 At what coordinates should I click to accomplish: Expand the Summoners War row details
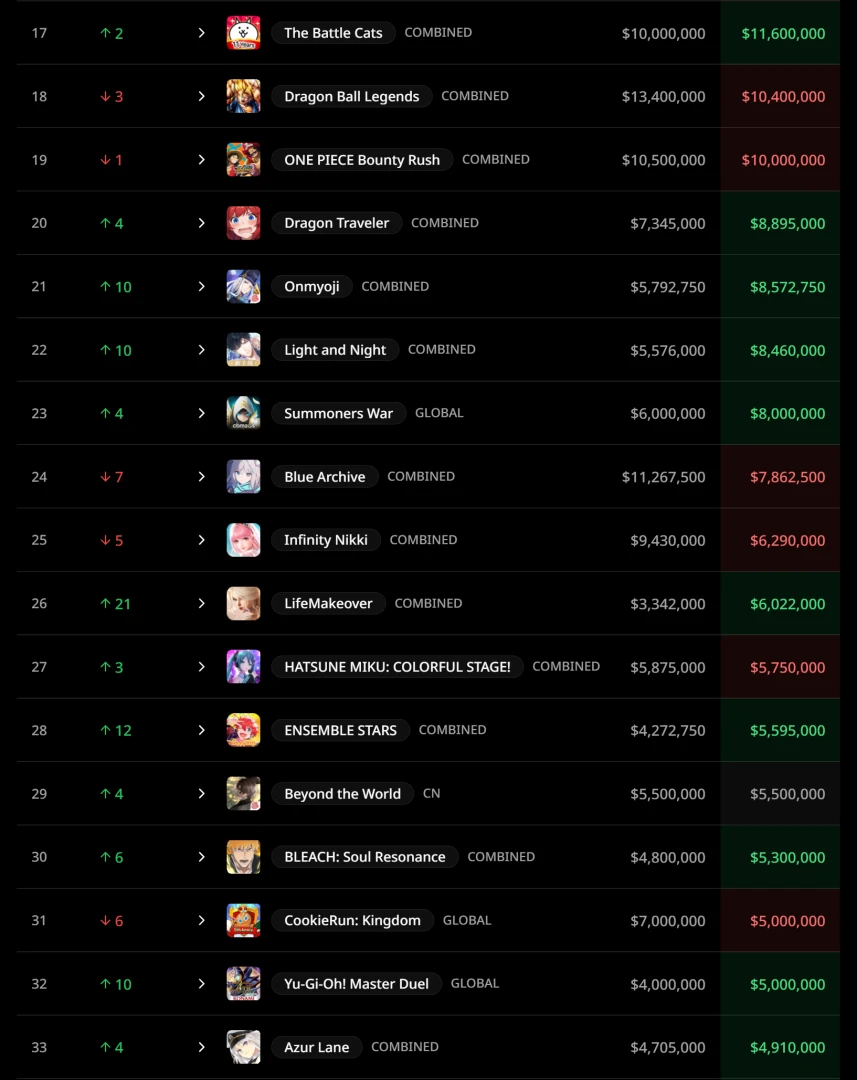click(x=201, y=414)
